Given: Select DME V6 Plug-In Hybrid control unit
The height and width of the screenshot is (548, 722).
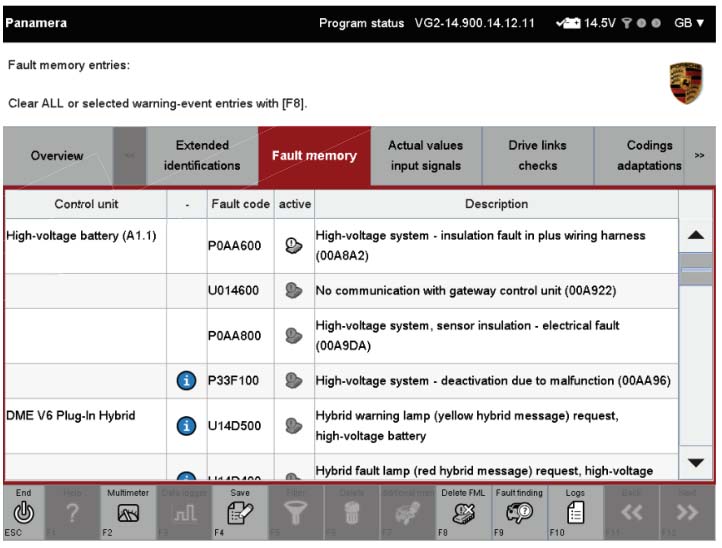Looking at the screenshot, I should 71,416.
